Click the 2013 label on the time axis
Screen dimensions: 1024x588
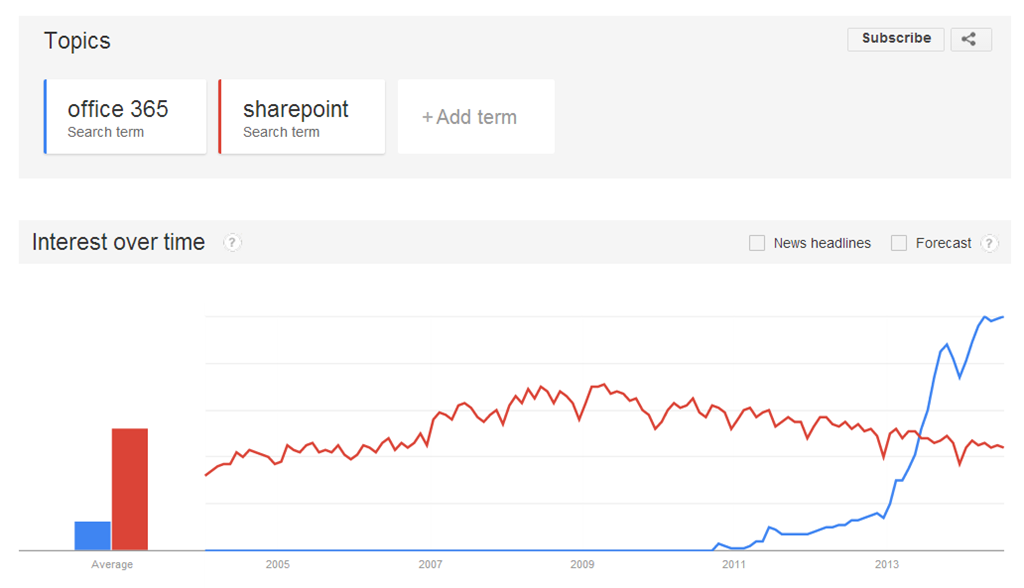click(x=886, y=565)
